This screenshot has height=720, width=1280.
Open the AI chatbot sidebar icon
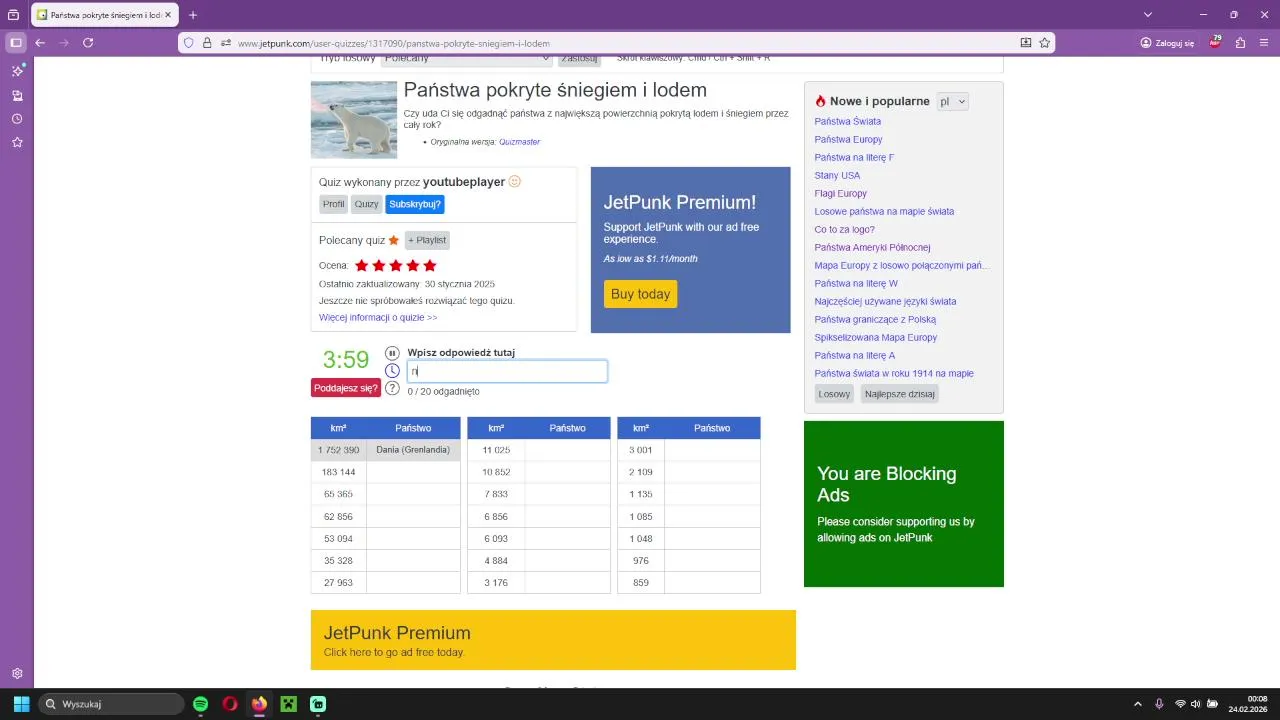coord(17,71)
